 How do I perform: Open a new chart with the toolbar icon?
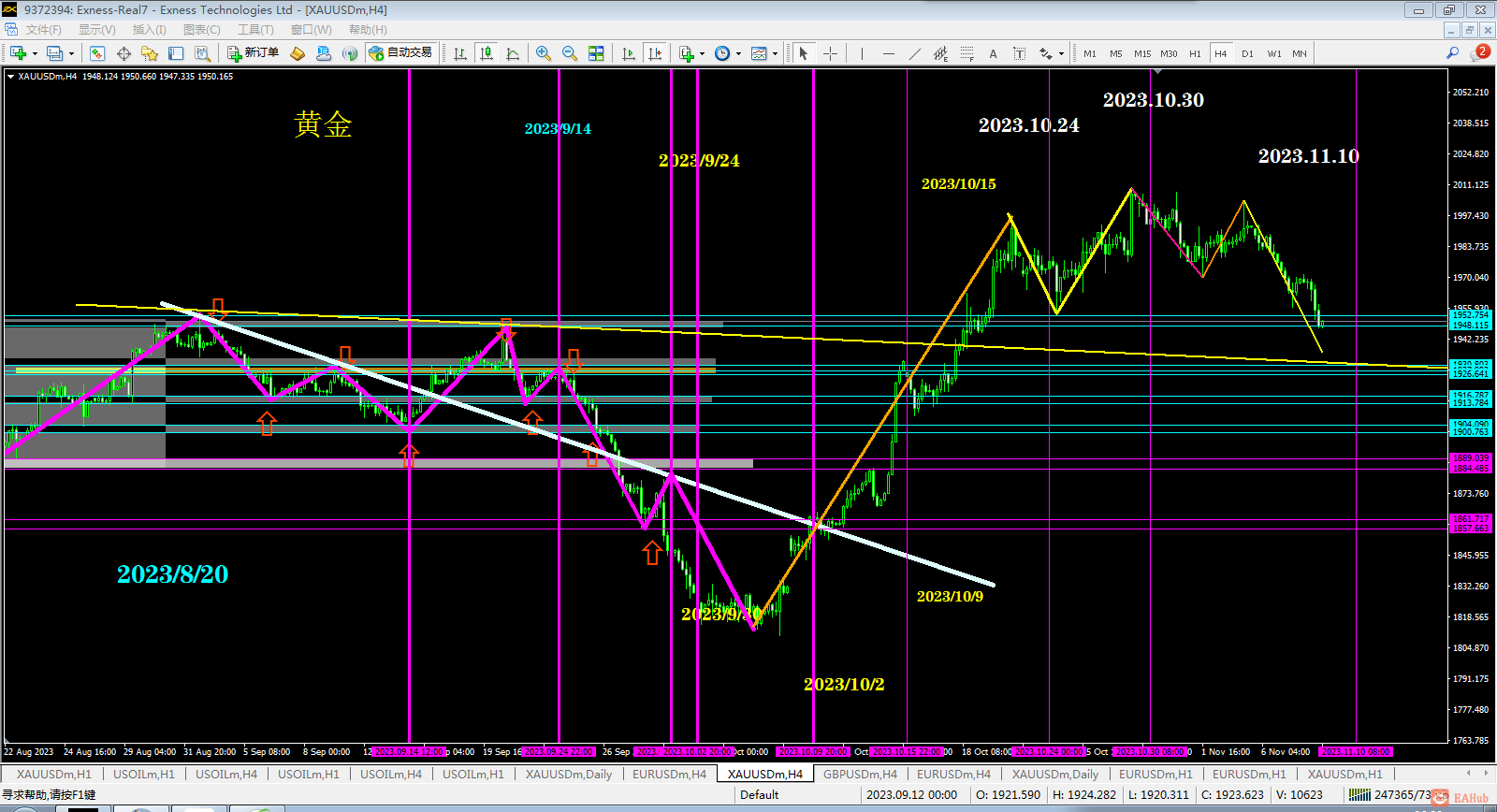click(18, 53)
